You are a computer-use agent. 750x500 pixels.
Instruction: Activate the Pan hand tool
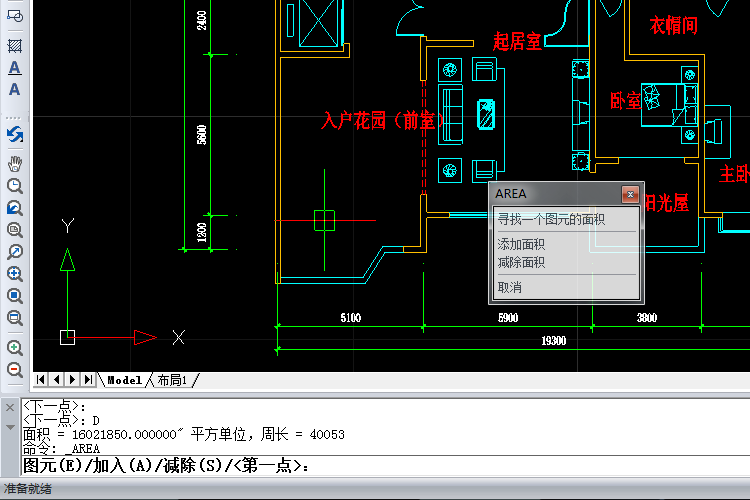click(x=15, y=164)
